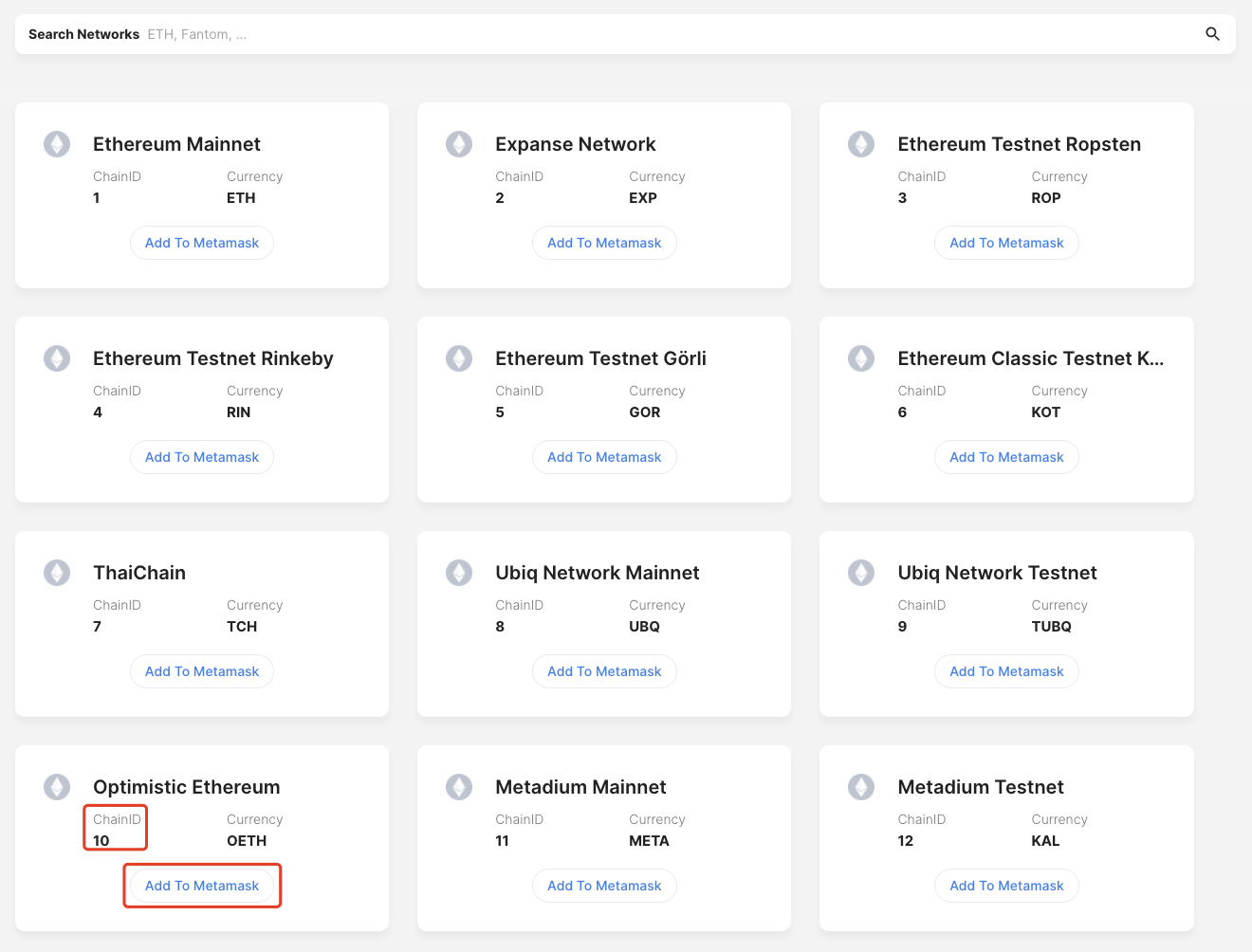
Task: Add Ethereum Testnet Ropsten to Metamask
Action: click(x=1006, y=243)
